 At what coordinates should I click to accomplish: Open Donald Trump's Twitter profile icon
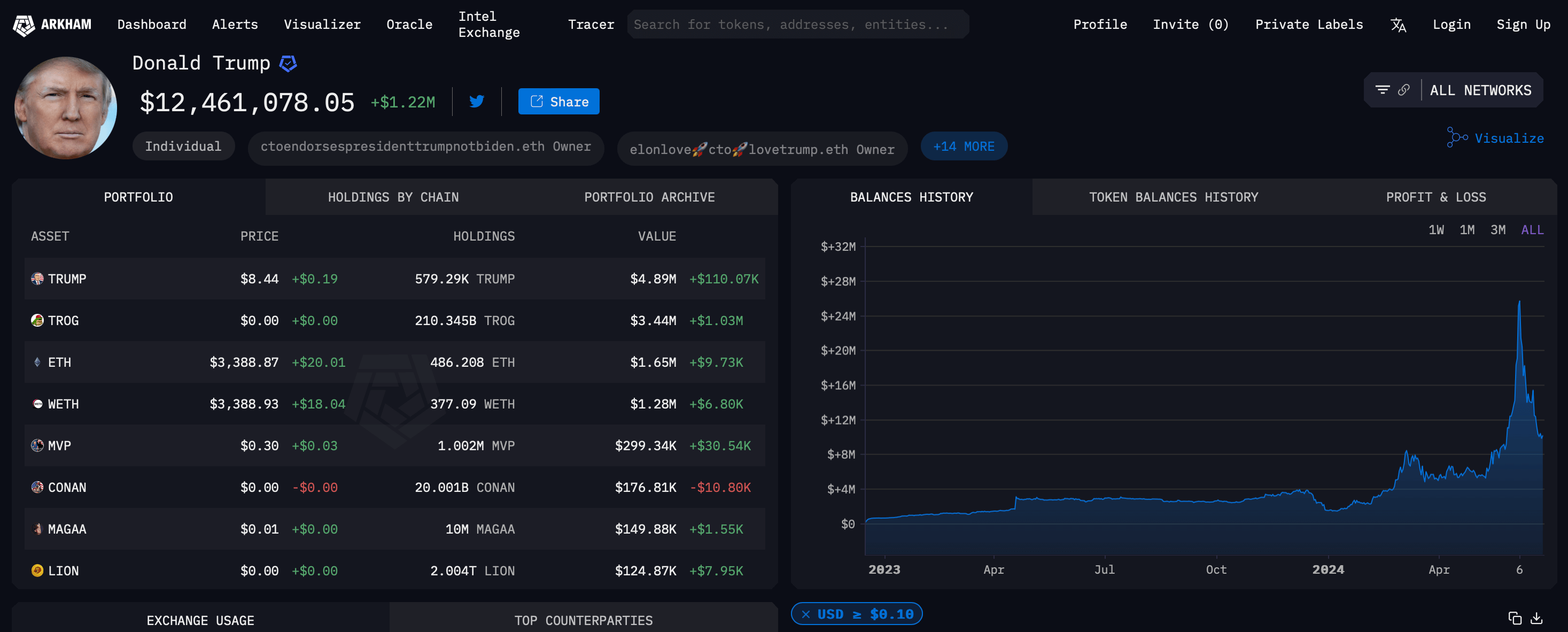(x=477, y=101)
